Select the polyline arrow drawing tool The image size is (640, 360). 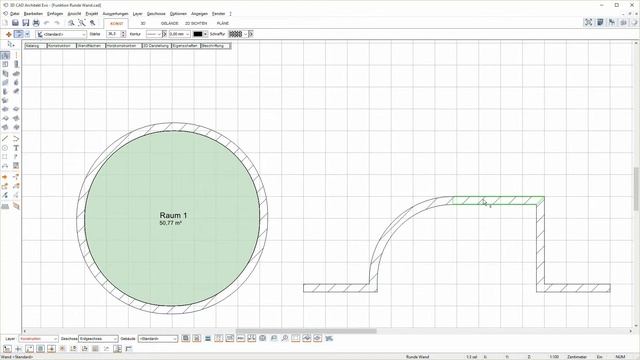(x=16, y=139)
